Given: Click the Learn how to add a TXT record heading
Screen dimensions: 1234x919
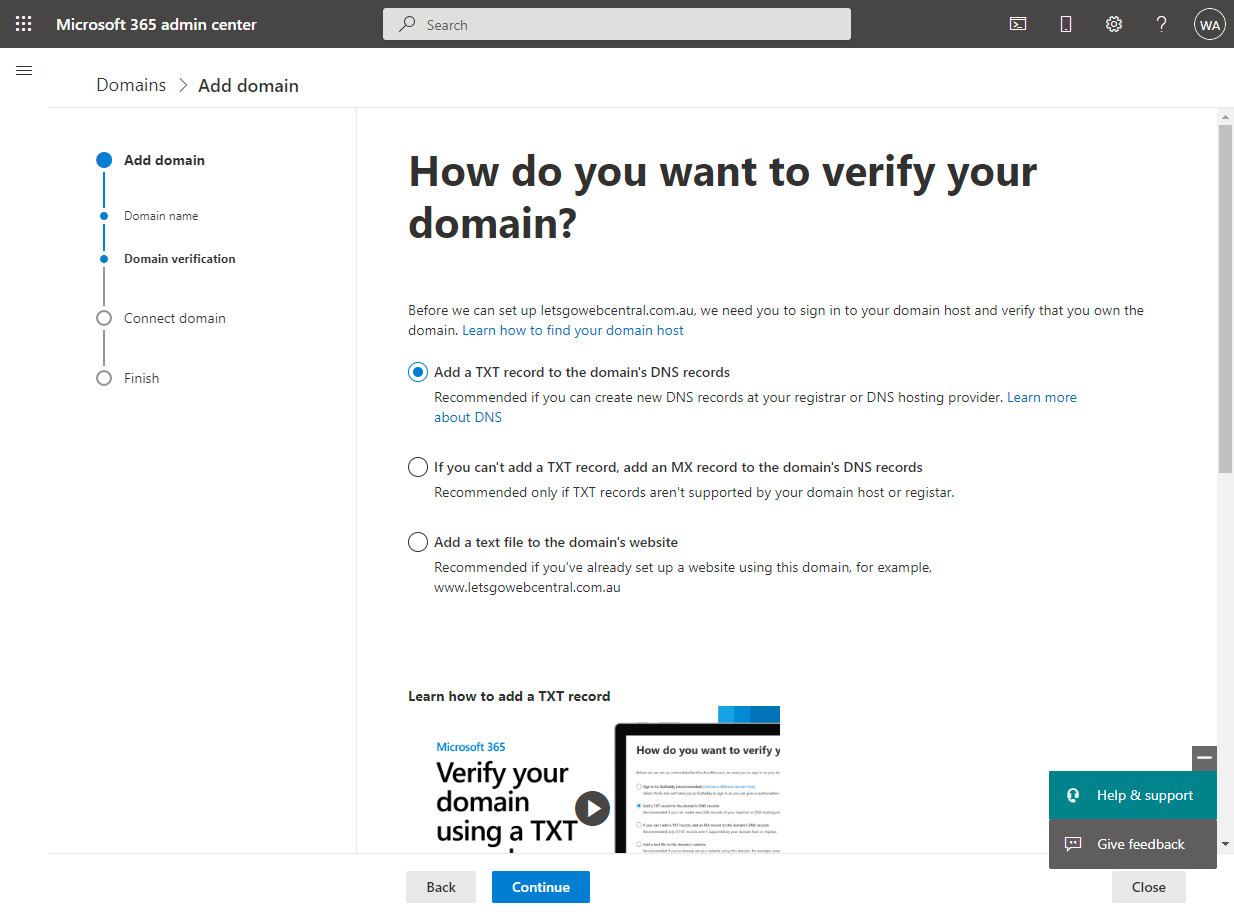Looking at the screenshot, I should click(509, 696).
